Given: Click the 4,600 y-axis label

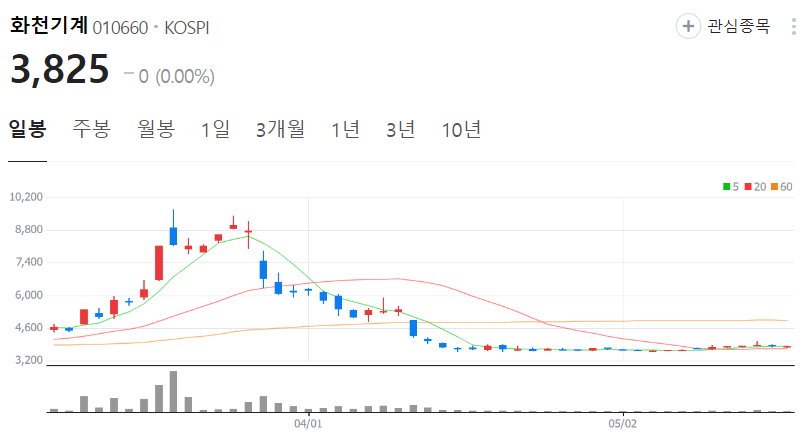Looking at the screenshot, I should coord(29,328).
